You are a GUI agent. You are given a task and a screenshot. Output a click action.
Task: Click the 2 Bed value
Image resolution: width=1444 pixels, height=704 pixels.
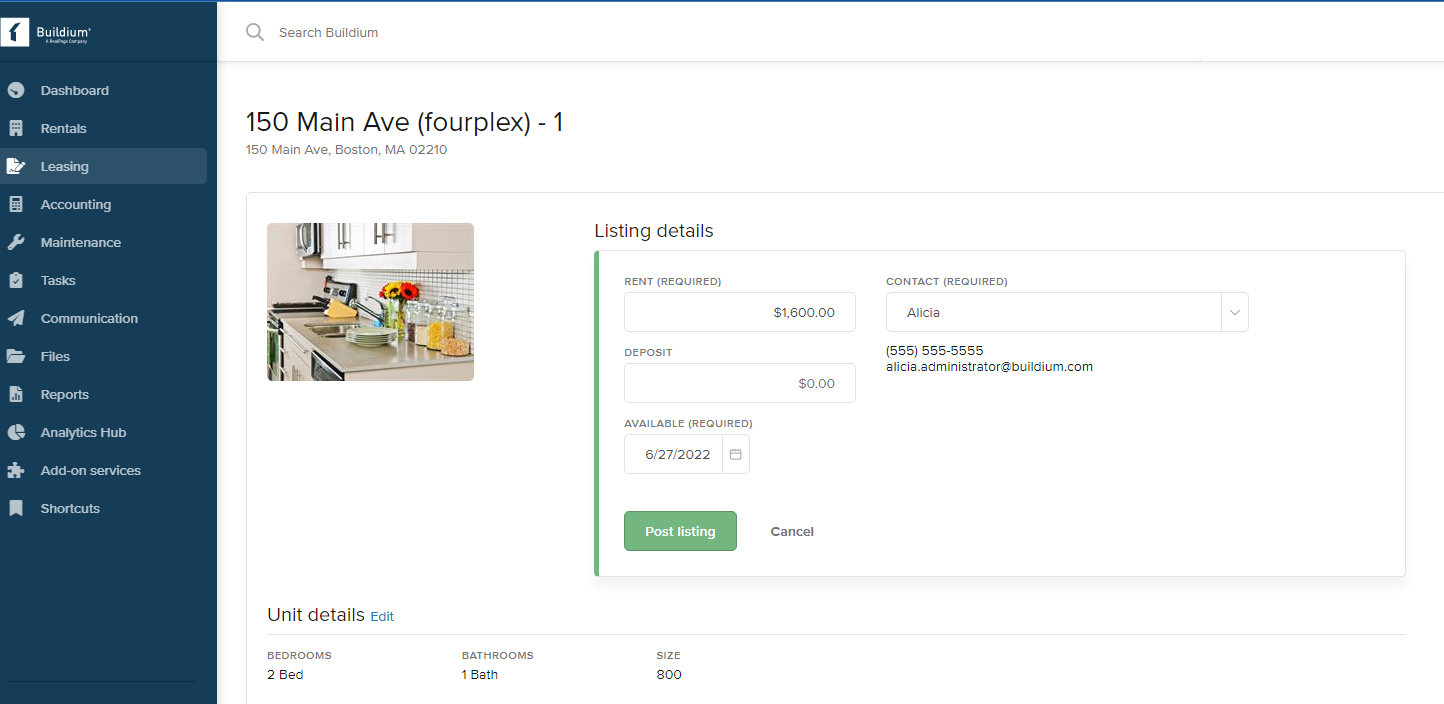click(x=285, y=675)
